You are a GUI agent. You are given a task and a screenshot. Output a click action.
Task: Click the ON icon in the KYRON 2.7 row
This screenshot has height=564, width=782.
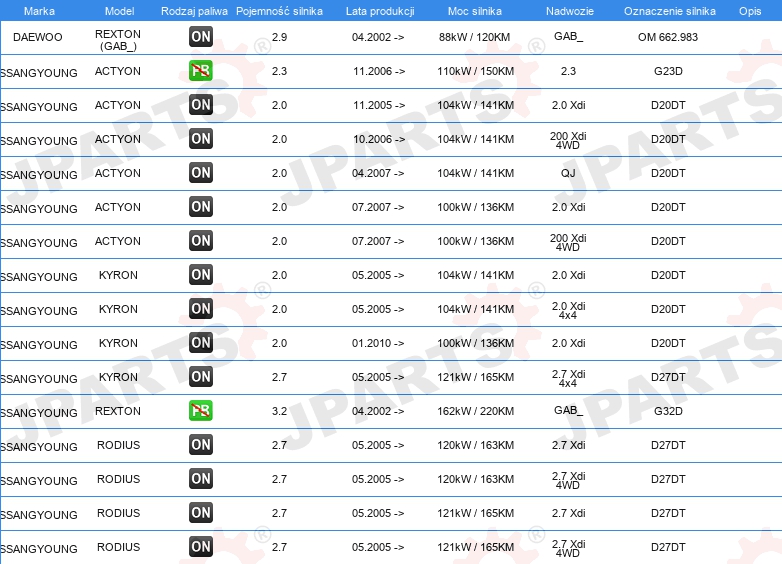[x=200, y=376]
